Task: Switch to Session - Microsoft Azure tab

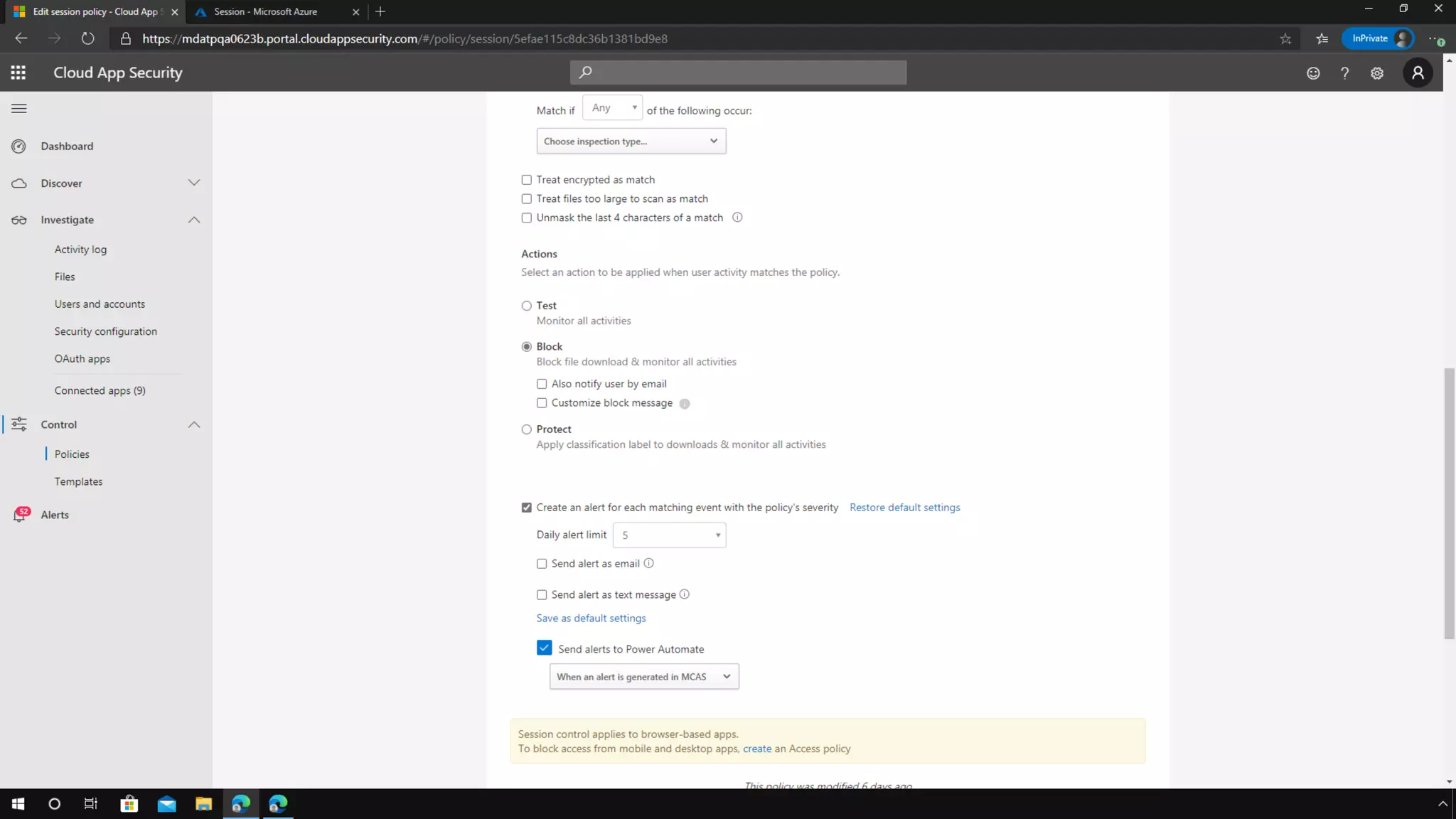Action: click(266, 11)
